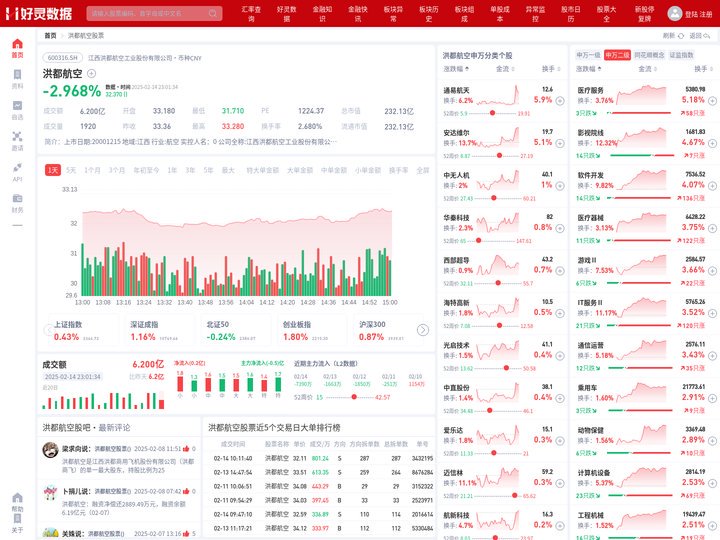
Task: Add 软件开发 sector using its plus icon
Action: click(x=712, y=186)
